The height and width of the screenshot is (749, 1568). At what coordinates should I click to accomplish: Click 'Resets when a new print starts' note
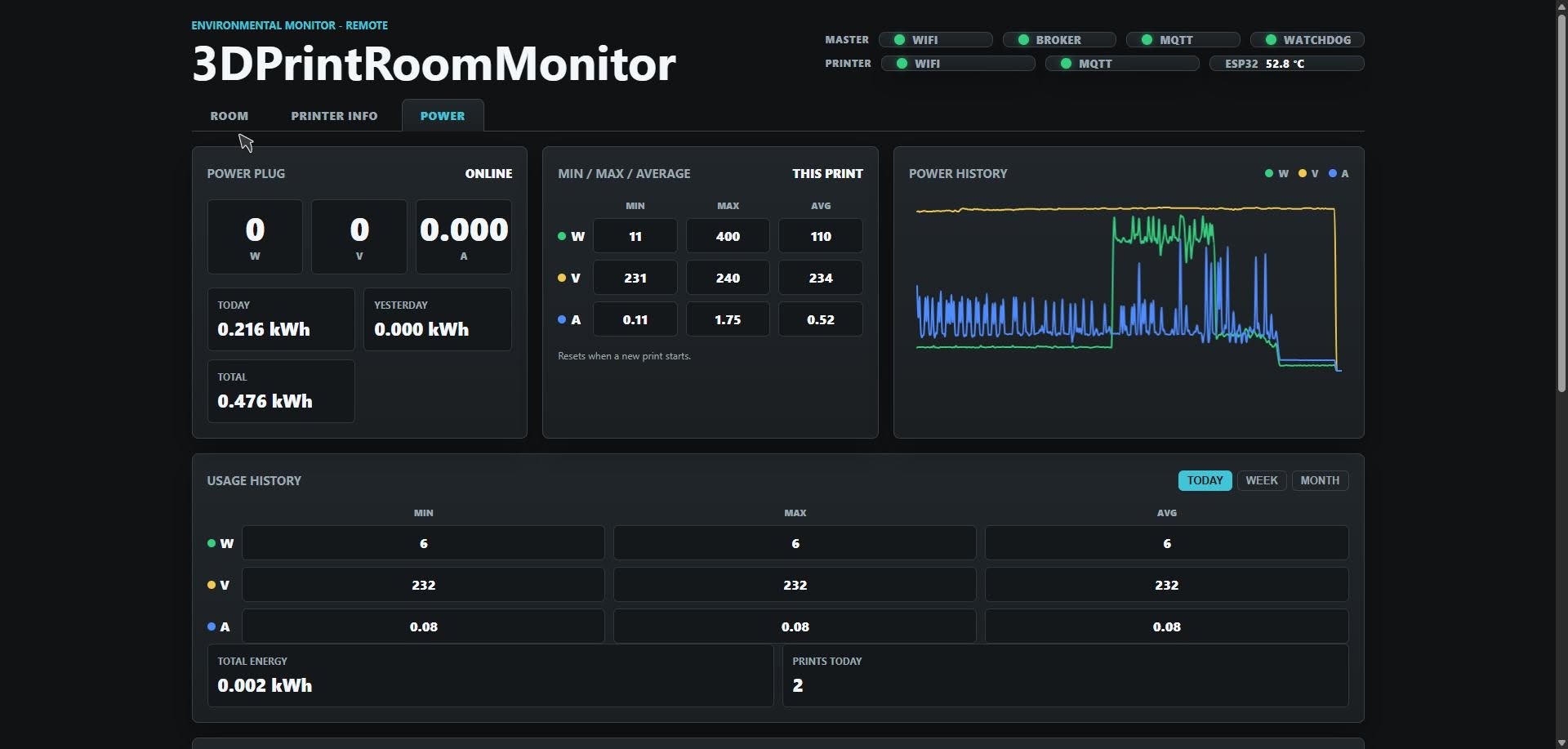(x=624, y=356)
